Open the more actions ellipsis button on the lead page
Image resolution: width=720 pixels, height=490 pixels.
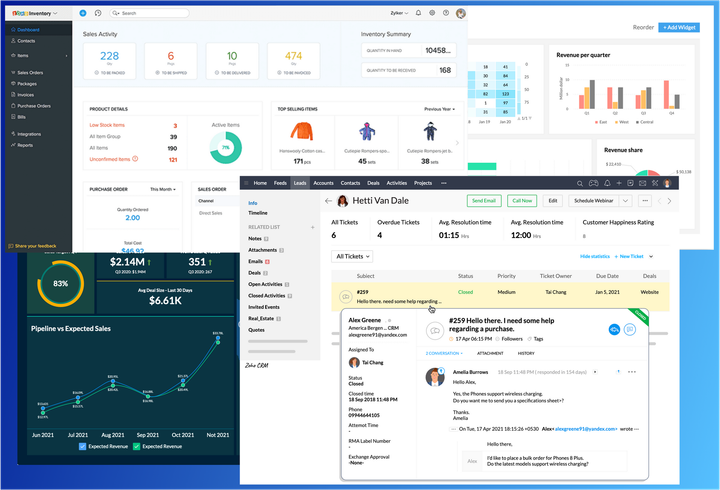645,201
